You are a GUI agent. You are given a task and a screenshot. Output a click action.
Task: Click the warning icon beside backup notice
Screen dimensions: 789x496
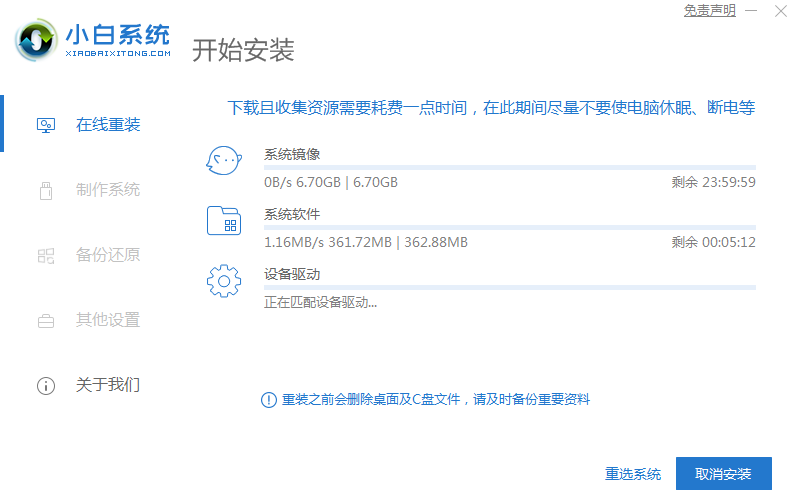coord(268,400)
